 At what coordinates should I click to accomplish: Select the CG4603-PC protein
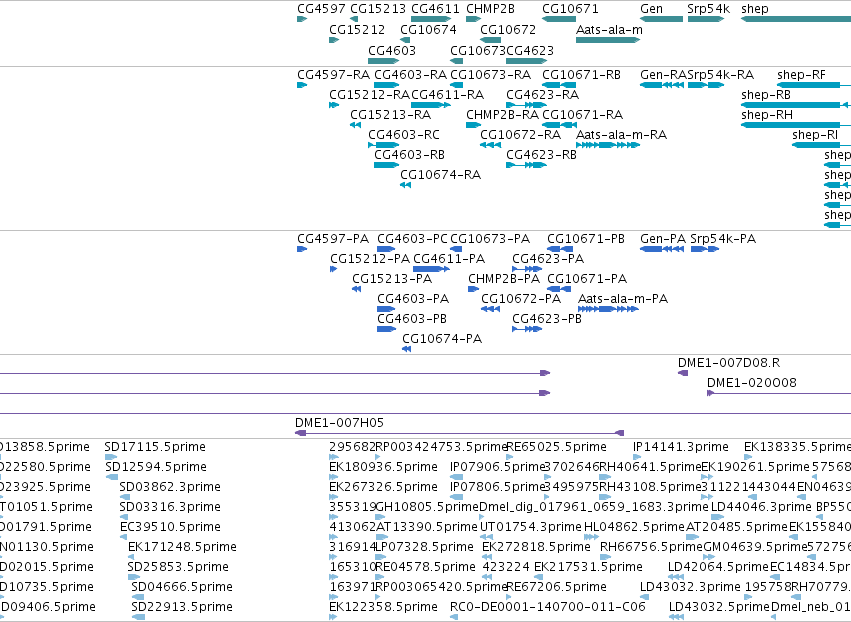(386, 249)
